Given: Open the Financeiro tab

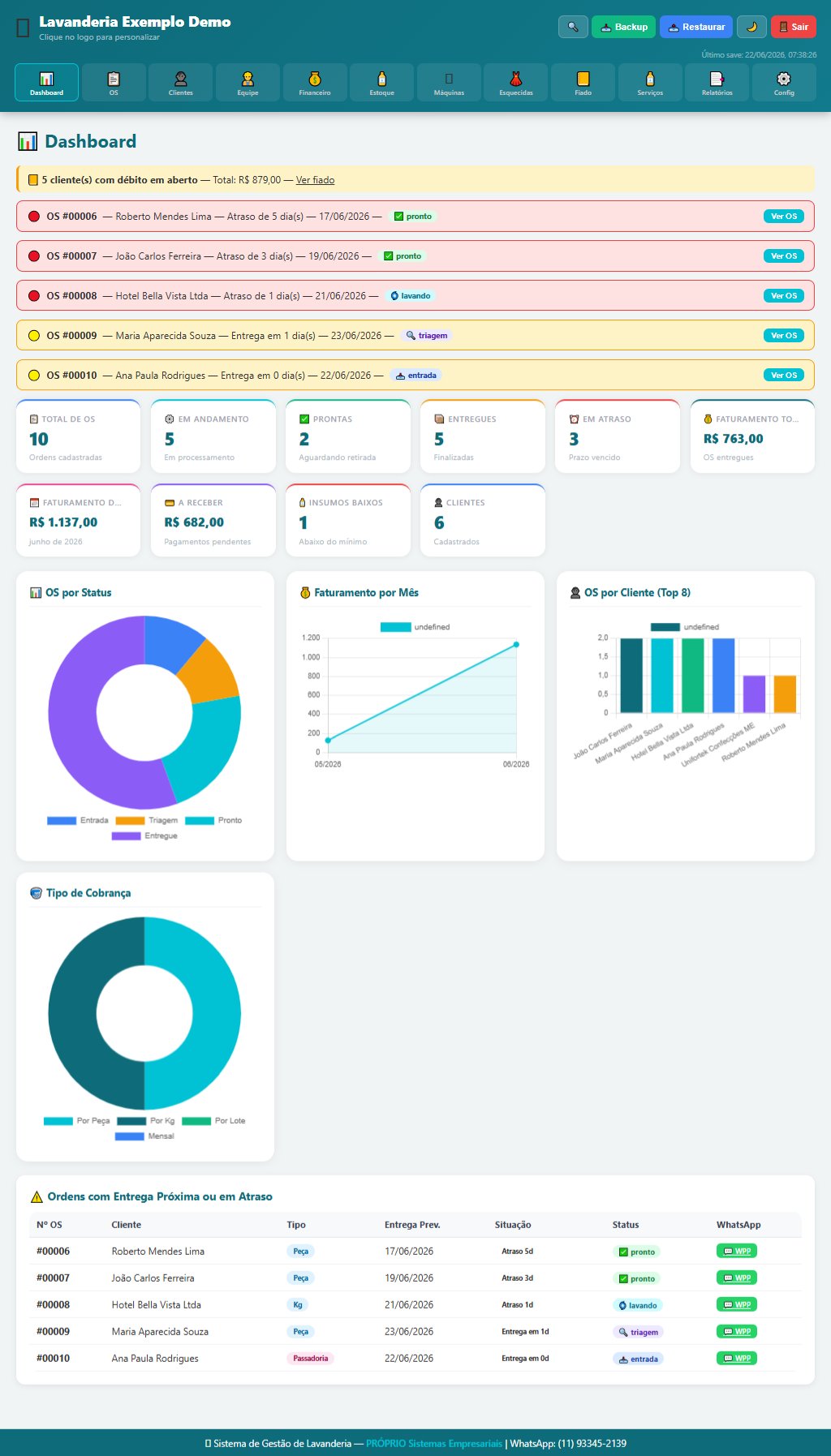Looking at the screenshot, I should click(315, 82).
